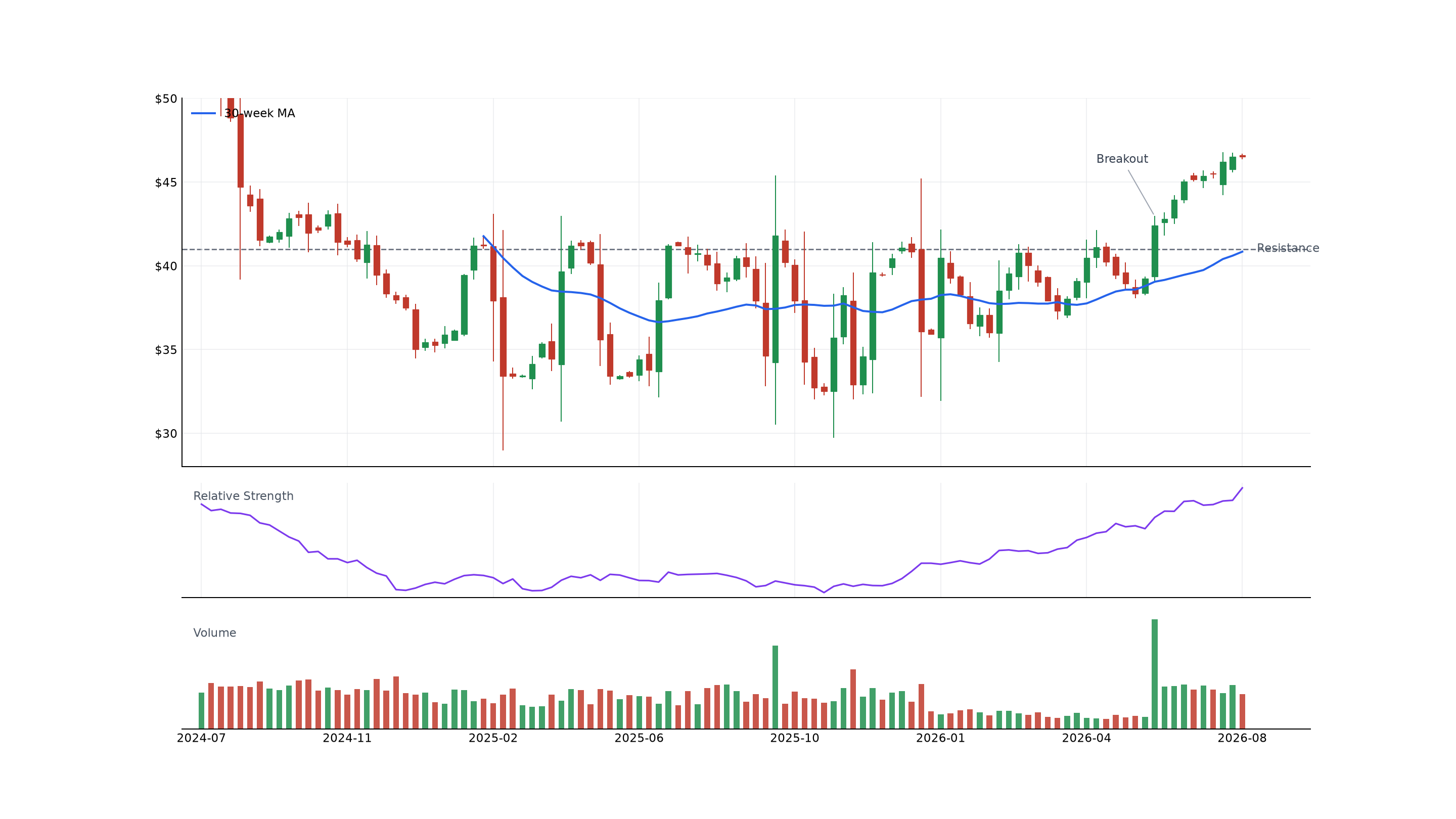
Task: Select the blue legend line swatch
Action: 203,114
